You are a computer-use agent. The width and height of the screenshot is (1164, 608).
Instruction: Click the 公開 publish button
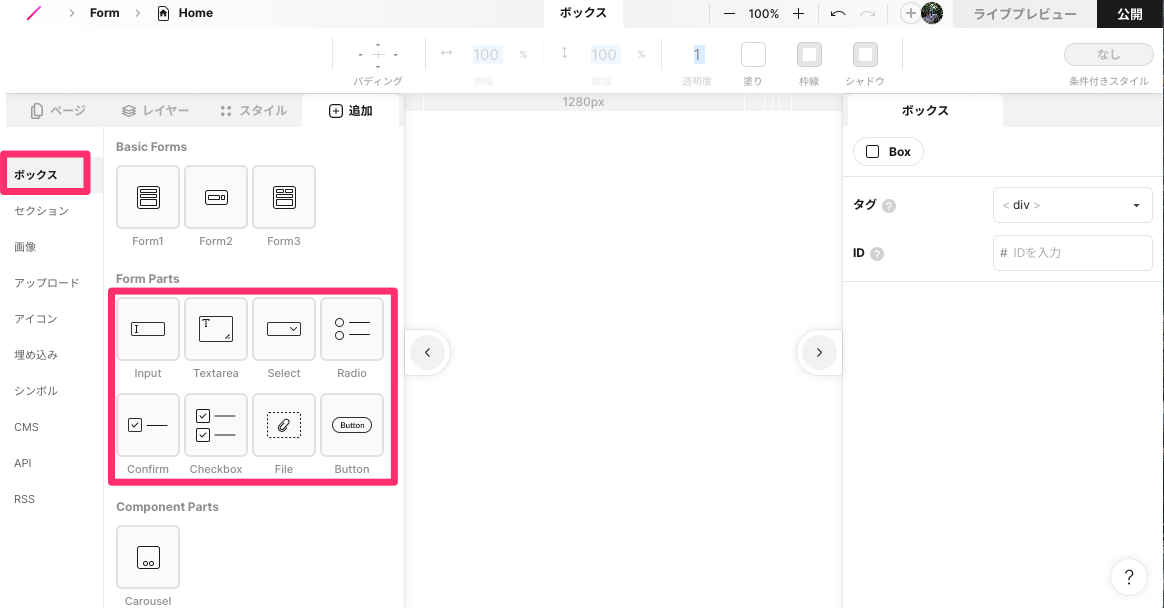click(1130, 14)
